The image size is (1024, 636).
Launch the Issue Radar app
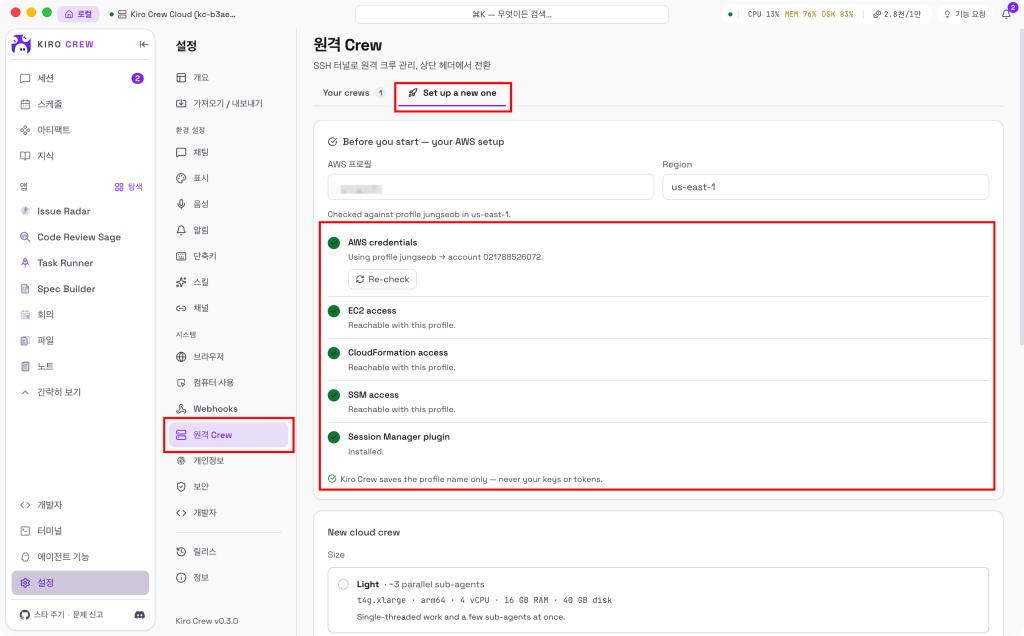coord(80,211)
